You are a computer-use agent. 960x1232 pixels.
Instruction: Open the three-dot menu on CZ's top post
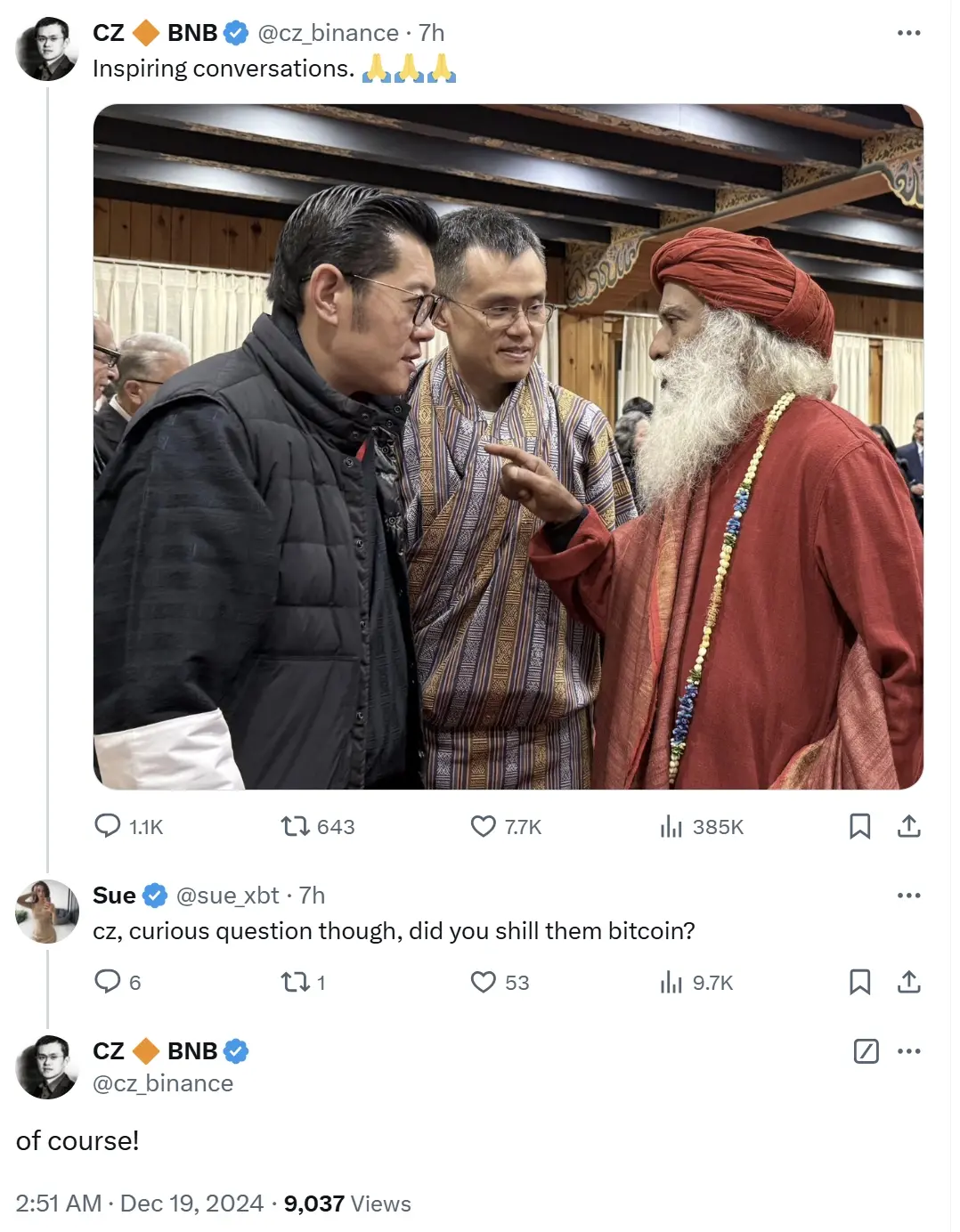coord(909,31)
